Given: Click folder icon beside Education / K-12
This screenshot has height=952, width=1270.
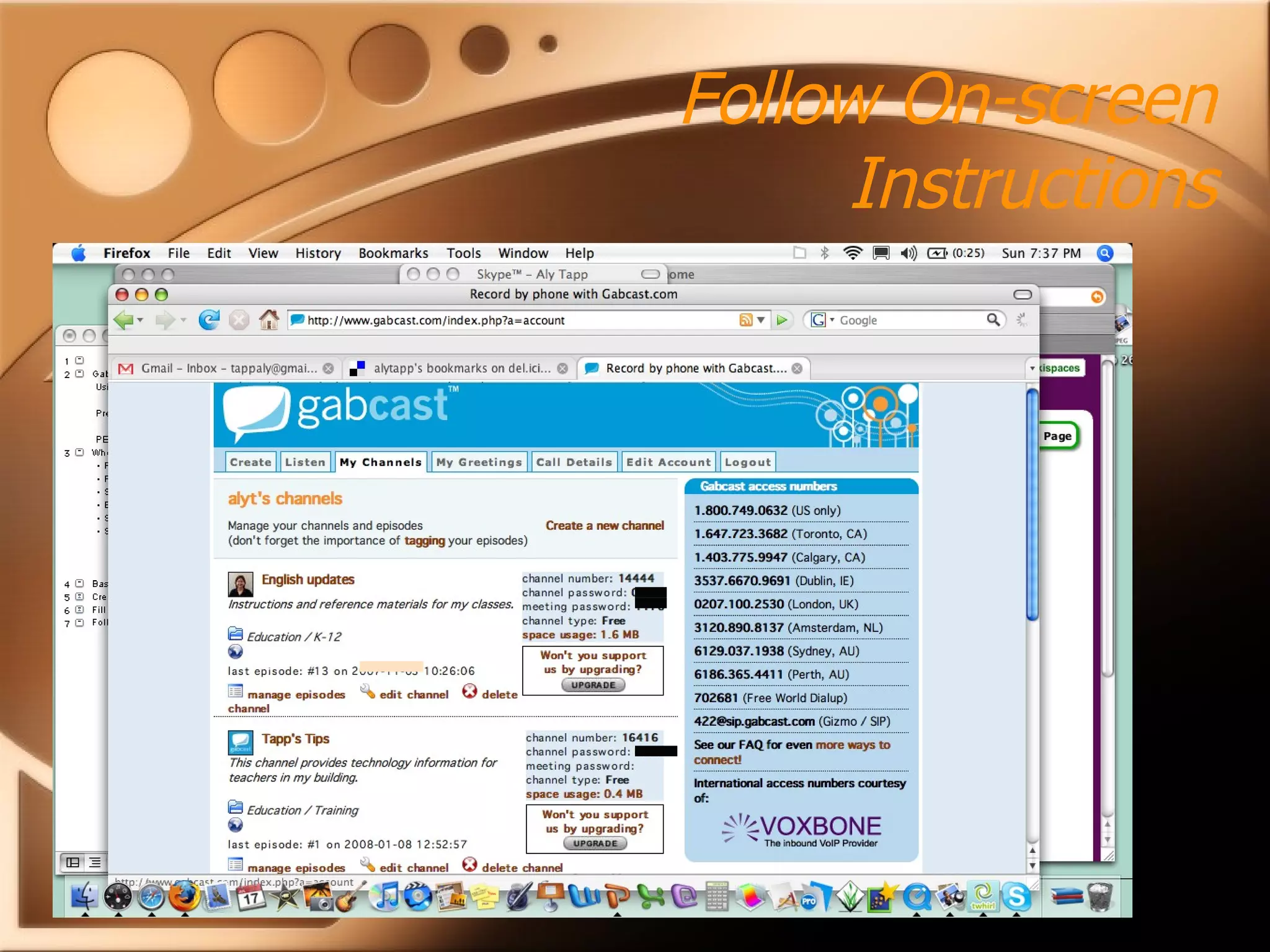Looking at the screenshot, I should (x=235, y=633).
